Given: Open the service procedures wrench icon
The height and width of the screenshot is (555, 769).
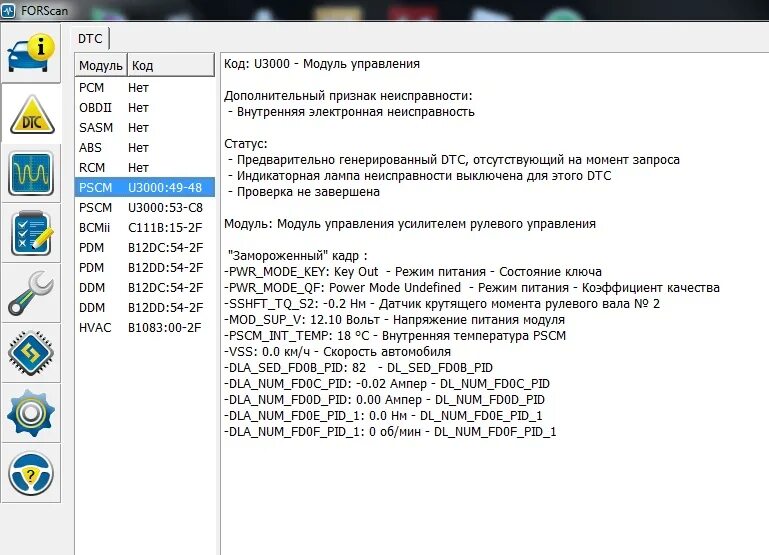Looking at the screenshot, I should coord(30,293).
